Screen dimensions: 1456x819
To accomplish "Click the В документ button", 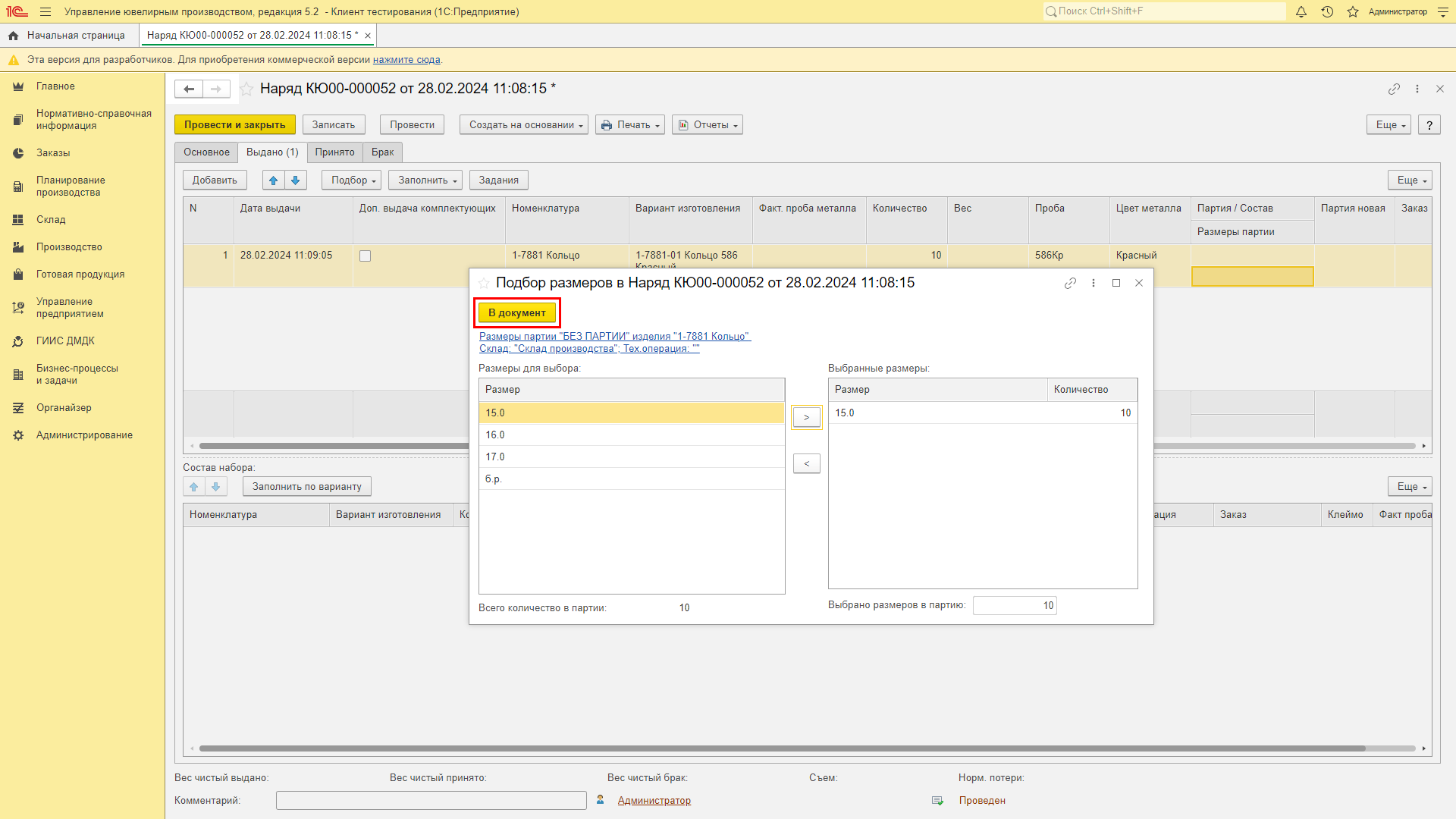I will [x=517, y=312].
